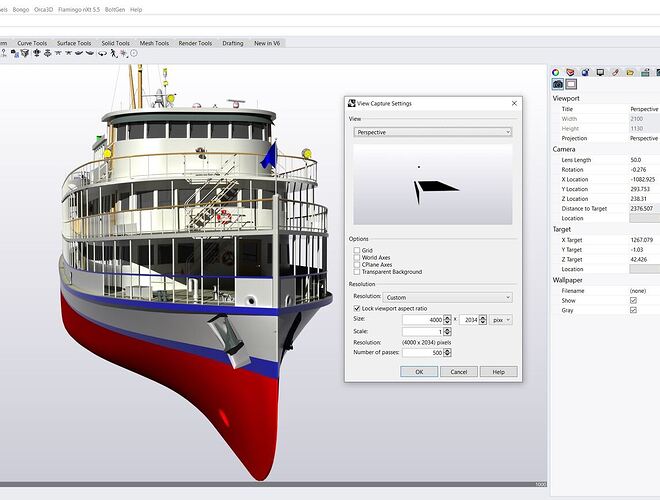Click the height size stepper arrows

click(x=483, y=320)
